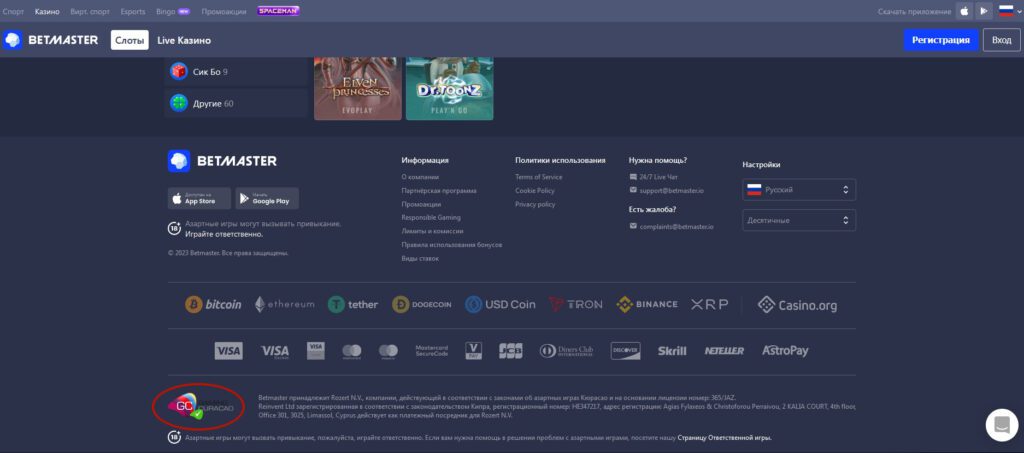Screen dimensions: 1024x453
Task: Click the Tether payment logo
Action: tap(353, 304)
